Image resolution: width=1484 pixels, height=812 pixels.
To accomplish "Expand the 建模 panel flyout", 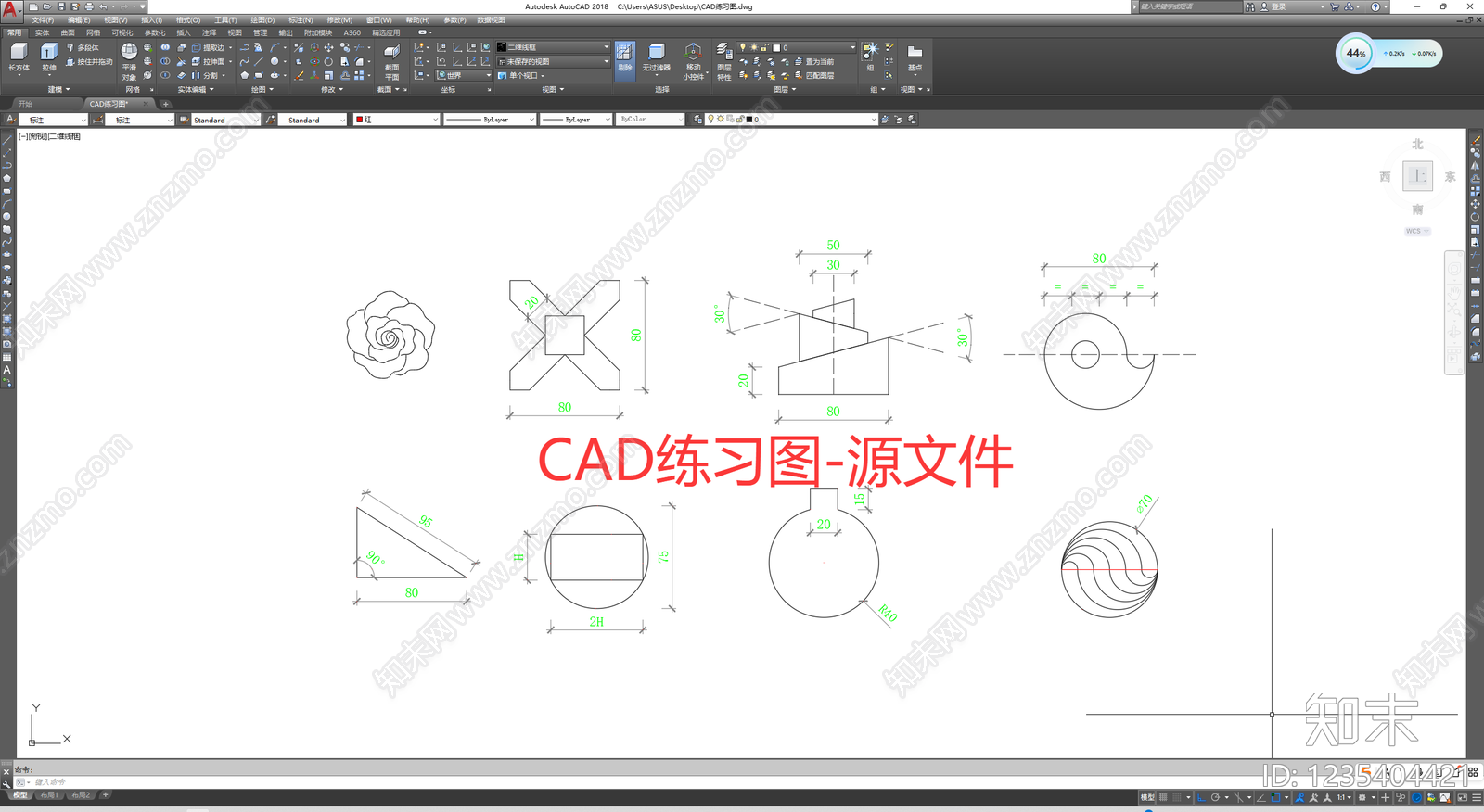I will [x=59, y=90].
